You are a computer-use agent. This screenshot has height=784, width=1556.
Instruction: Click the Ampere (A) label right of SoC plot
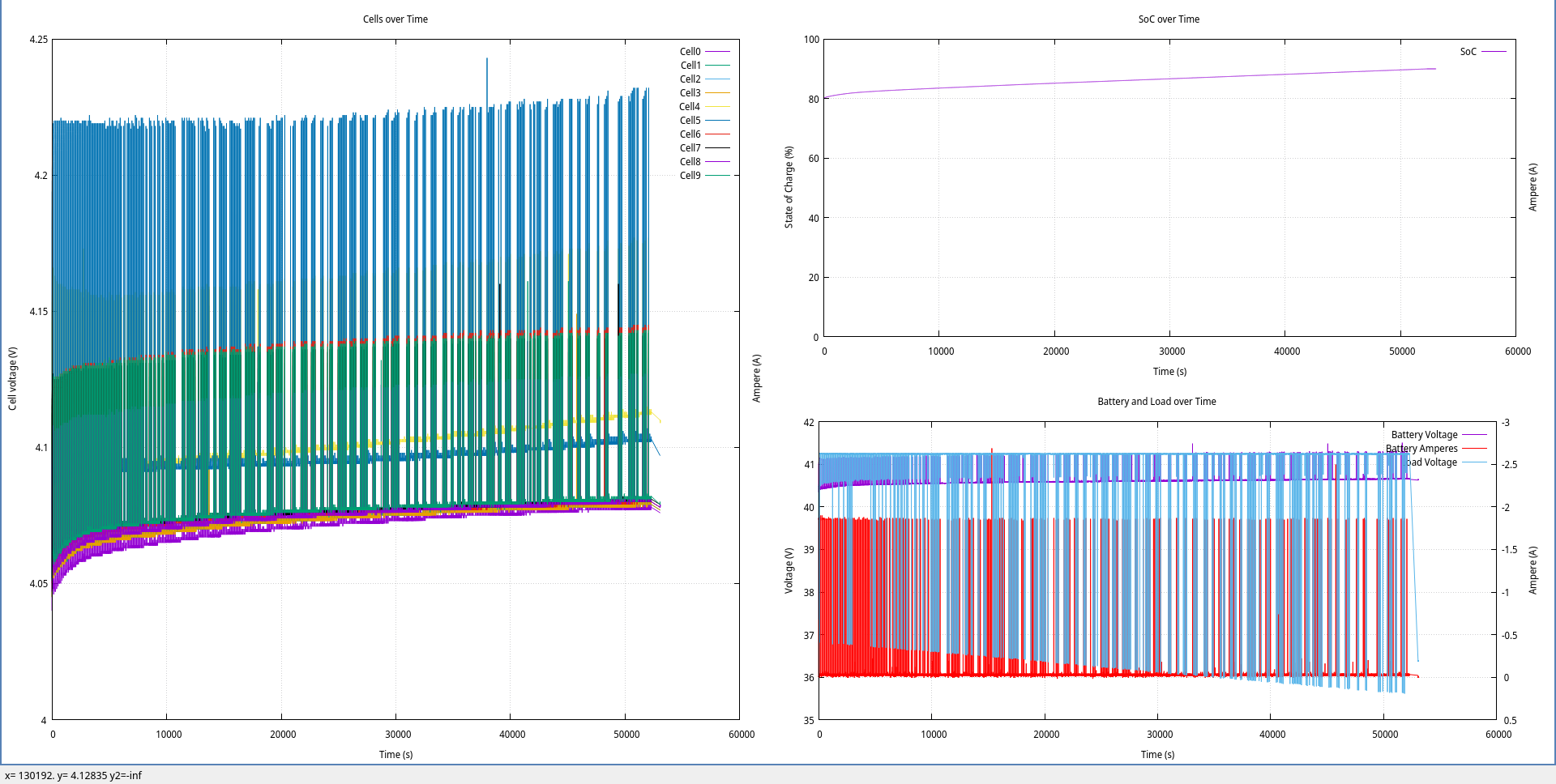coord(1532,187)
